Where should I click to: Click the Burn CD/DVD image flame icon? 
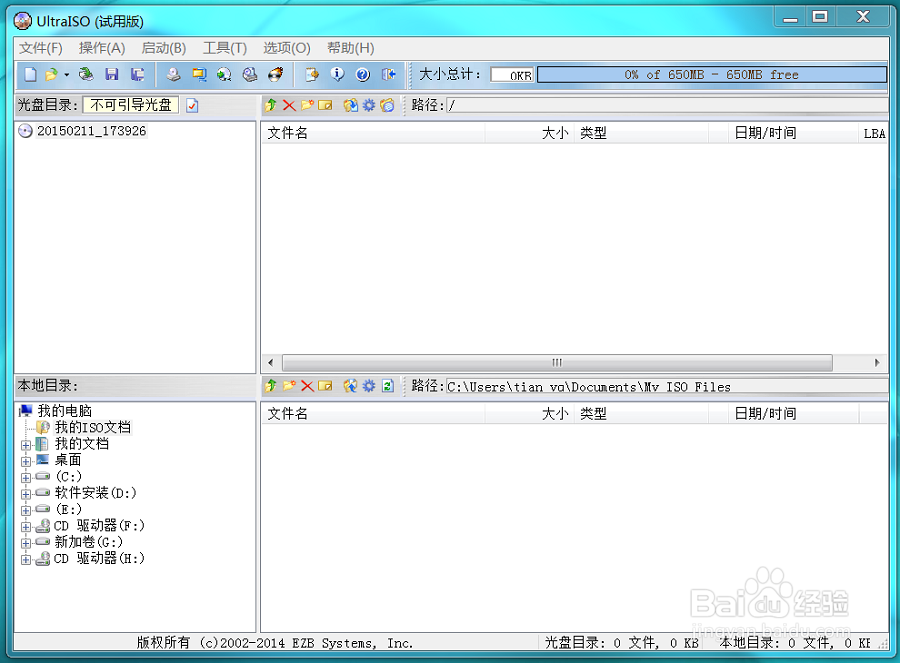(276, 75)
